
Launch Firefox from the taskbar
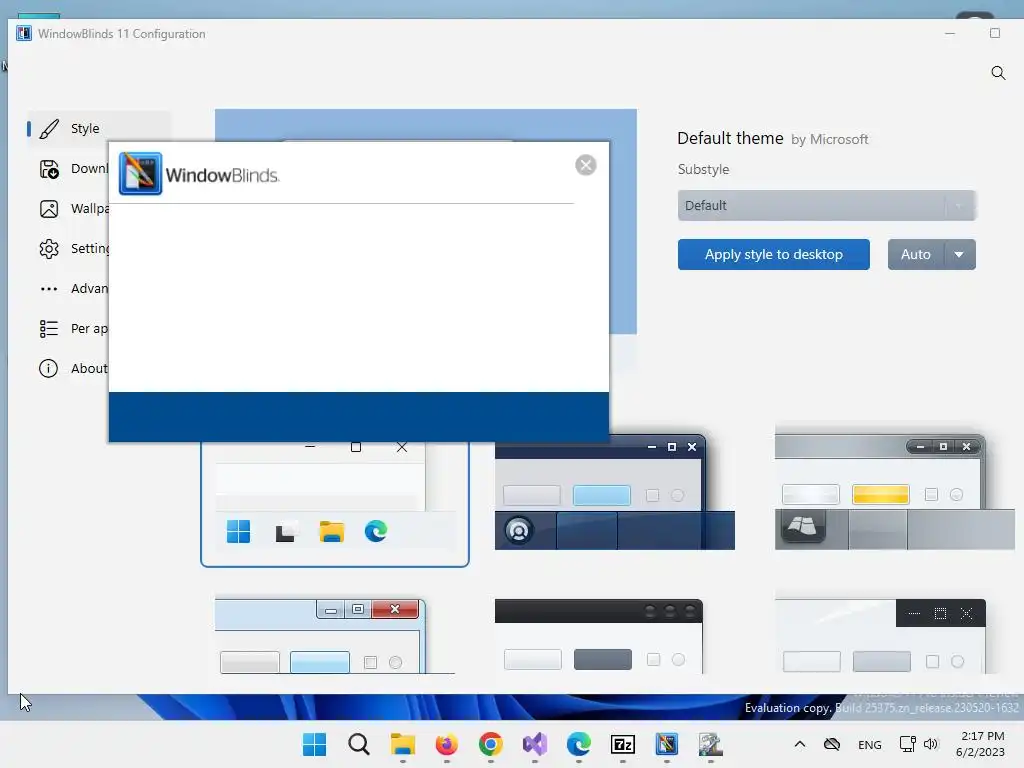click(447, 744)
